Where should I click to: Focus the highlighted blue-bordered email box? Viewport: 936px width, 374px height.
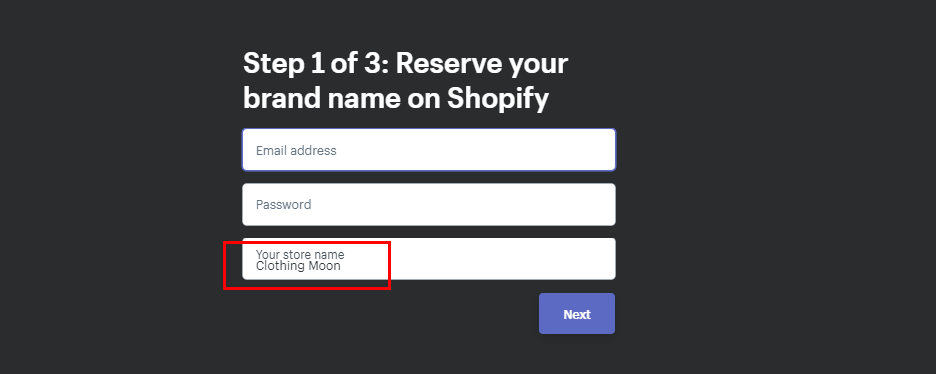[x=429, y=150]
